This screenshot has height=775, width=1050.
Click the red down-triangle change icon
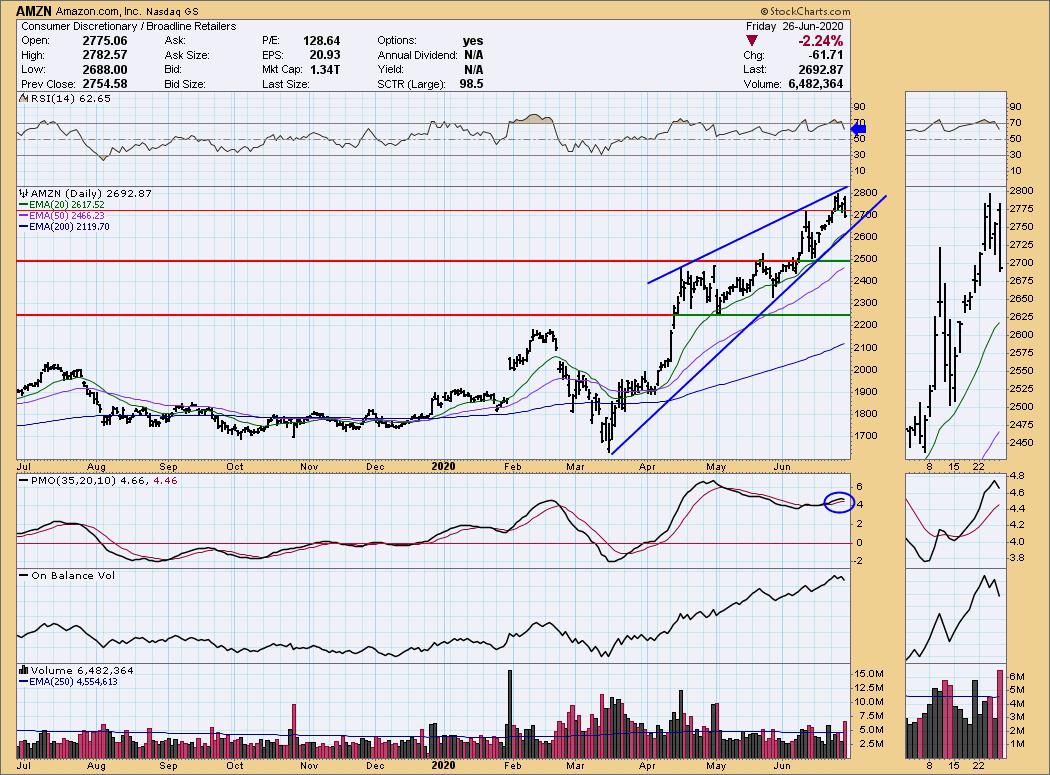(x=751, y=41)
